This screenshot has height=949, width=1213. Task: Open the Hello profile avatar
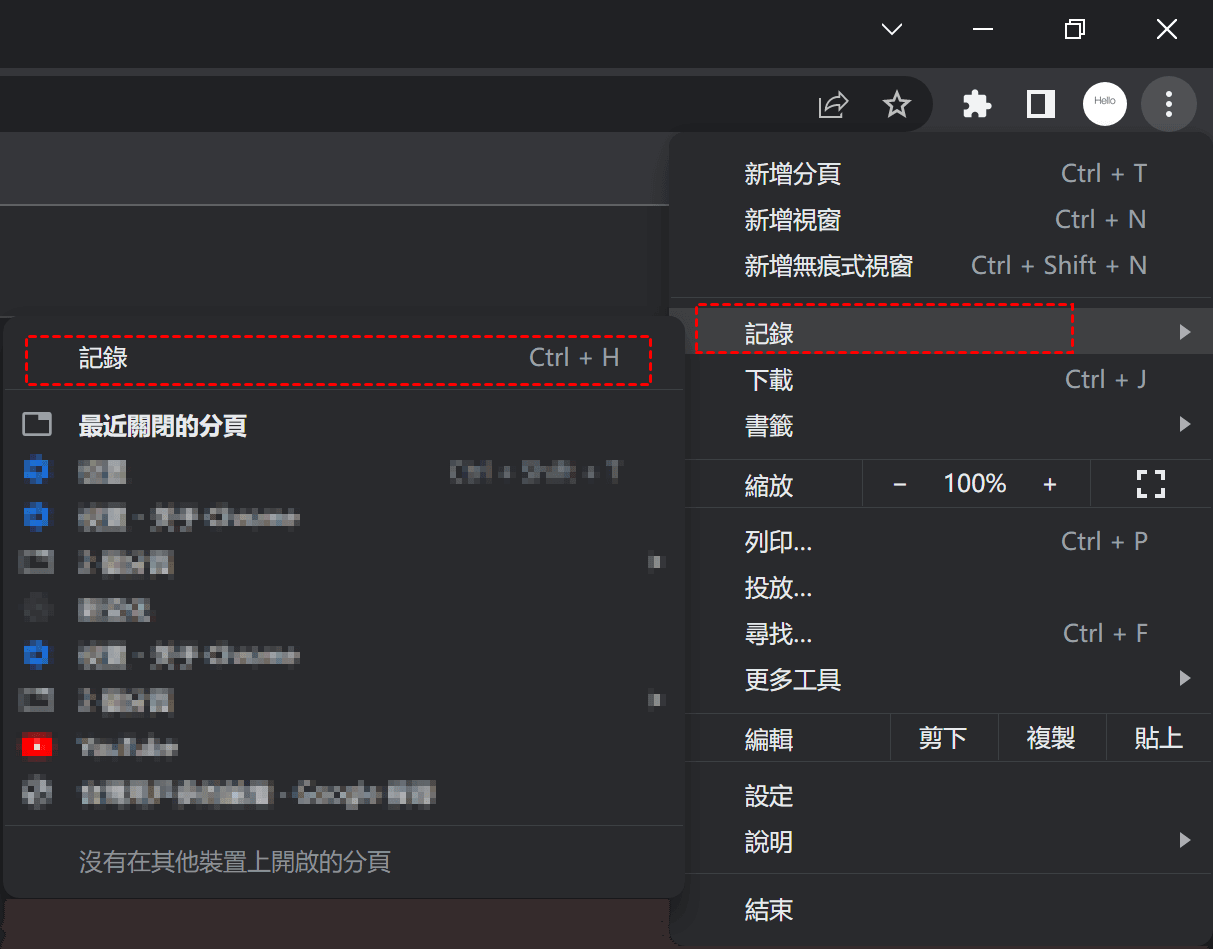point(1104,104)
